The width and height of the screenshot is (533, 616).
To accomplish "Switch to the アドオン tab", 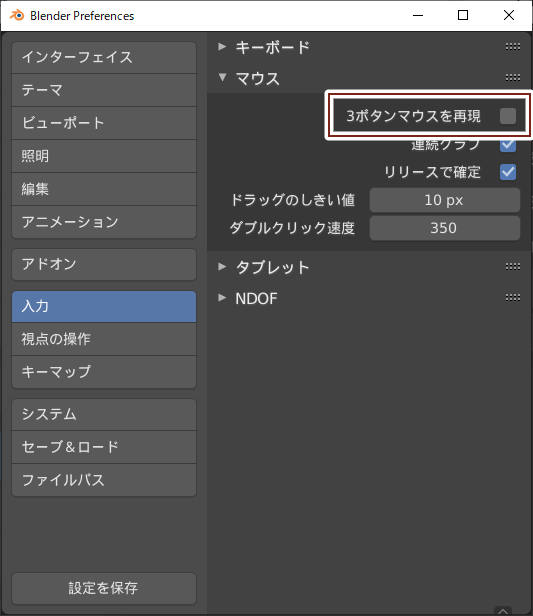I will pyautogui.click(x=104, y=264).
